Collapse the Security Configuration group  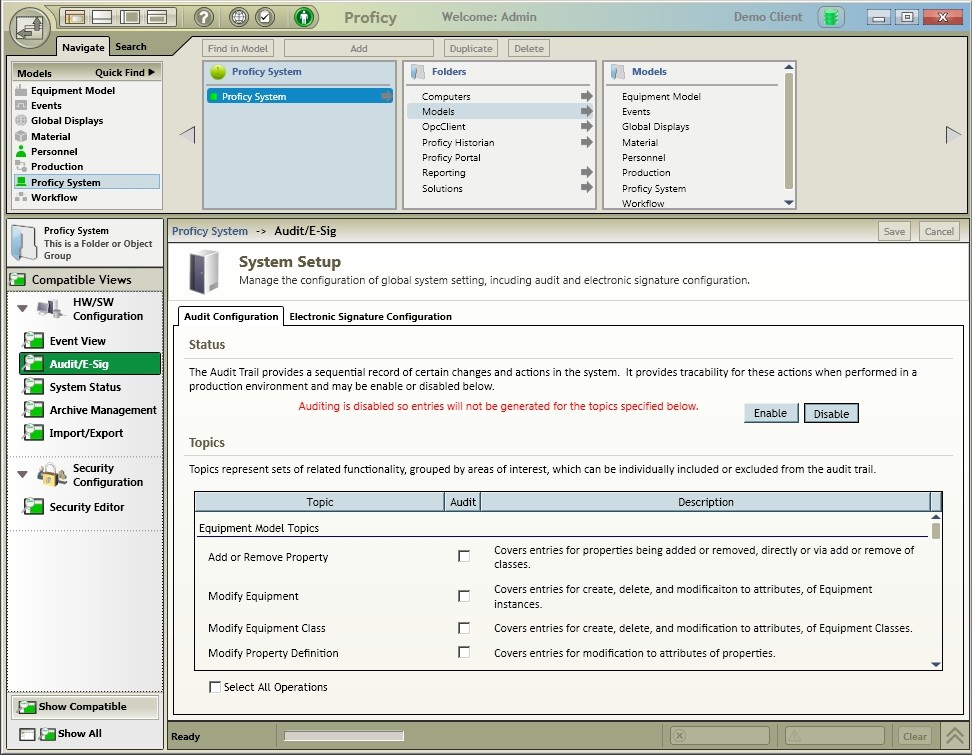pyautogui.click(x=22, y=474)
